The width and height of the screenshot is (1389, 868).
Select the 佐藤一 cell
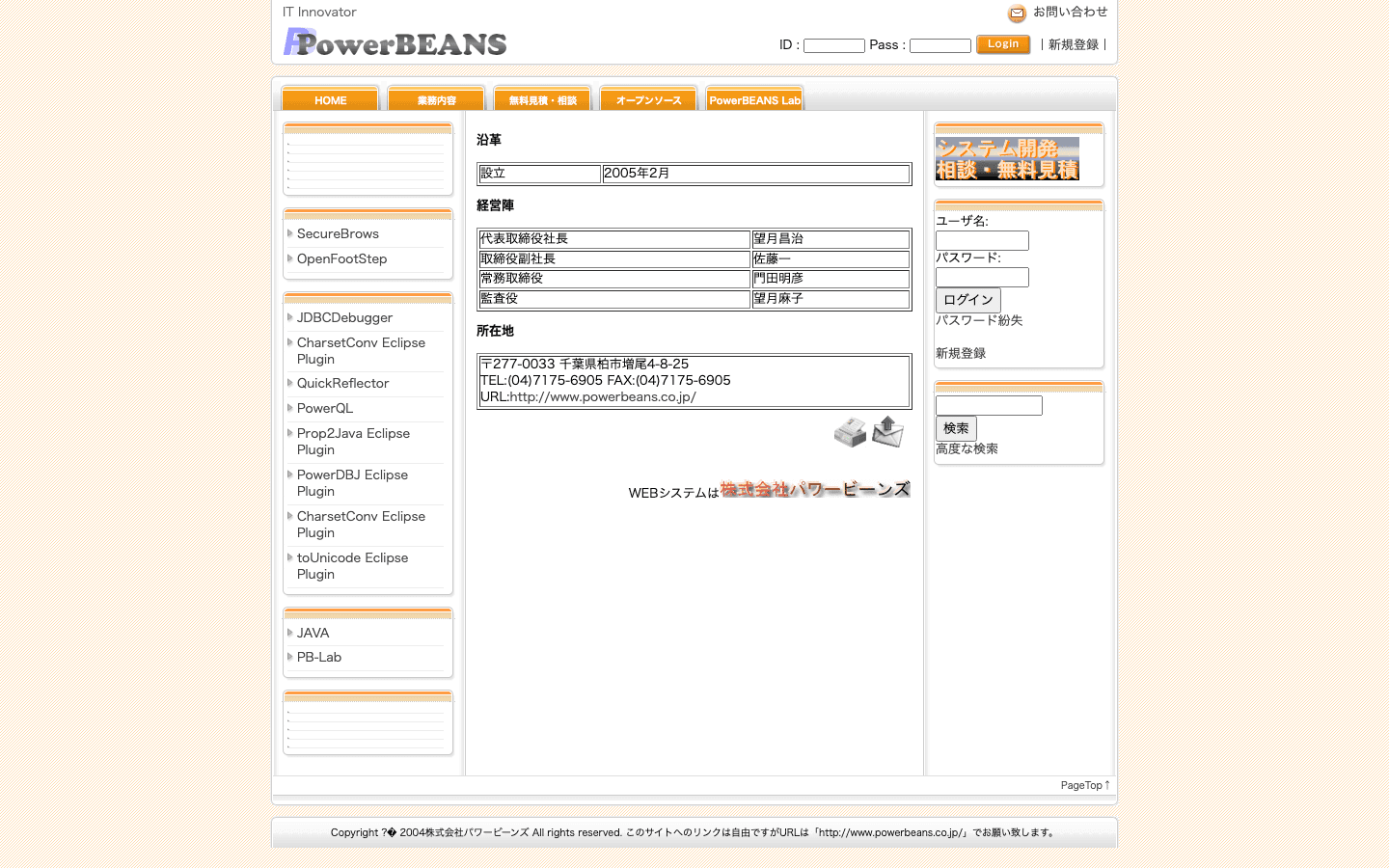(x=831, y=259)
